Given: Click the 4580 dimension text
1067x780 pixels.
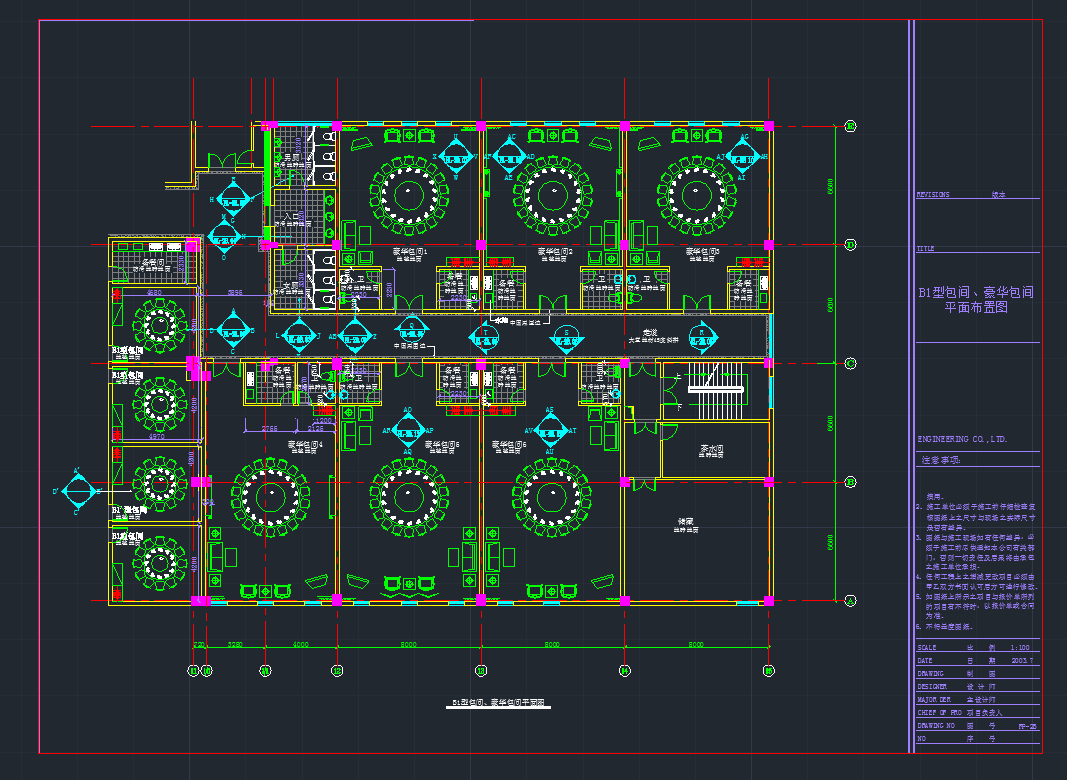Looking at the screenshot, I should (x=155, y=292).
